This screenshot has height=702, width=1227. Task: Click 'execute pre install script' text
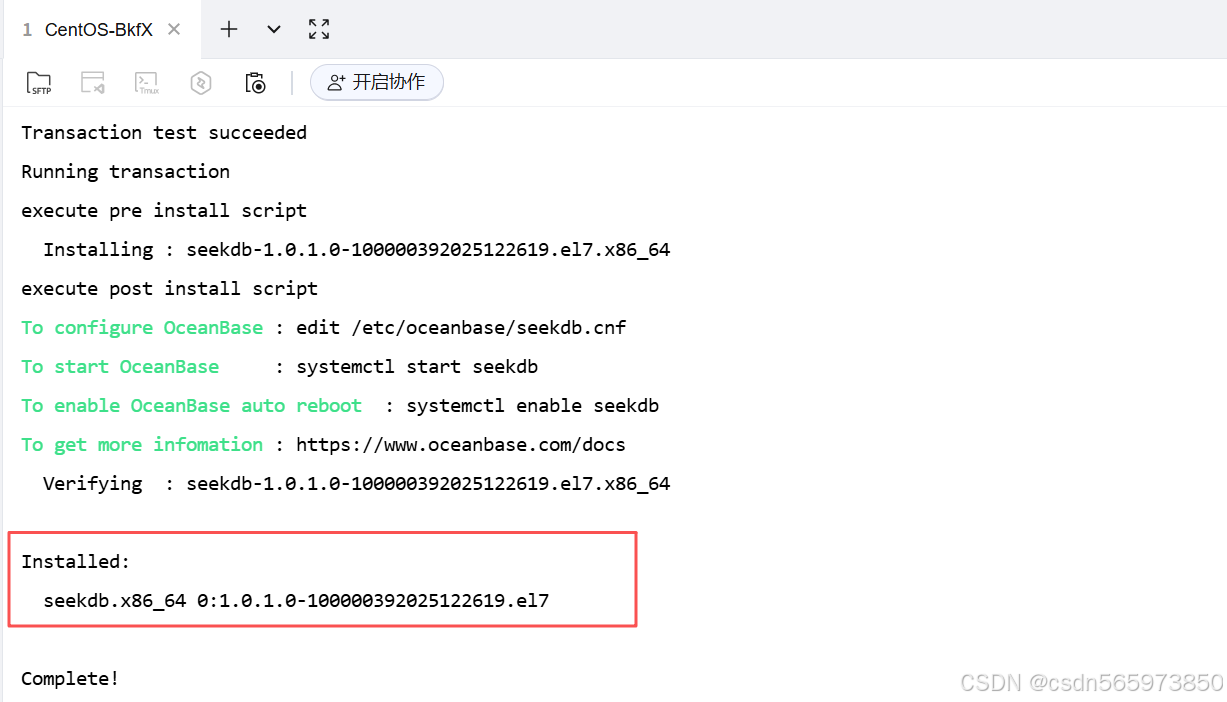[x=164, y=210]
